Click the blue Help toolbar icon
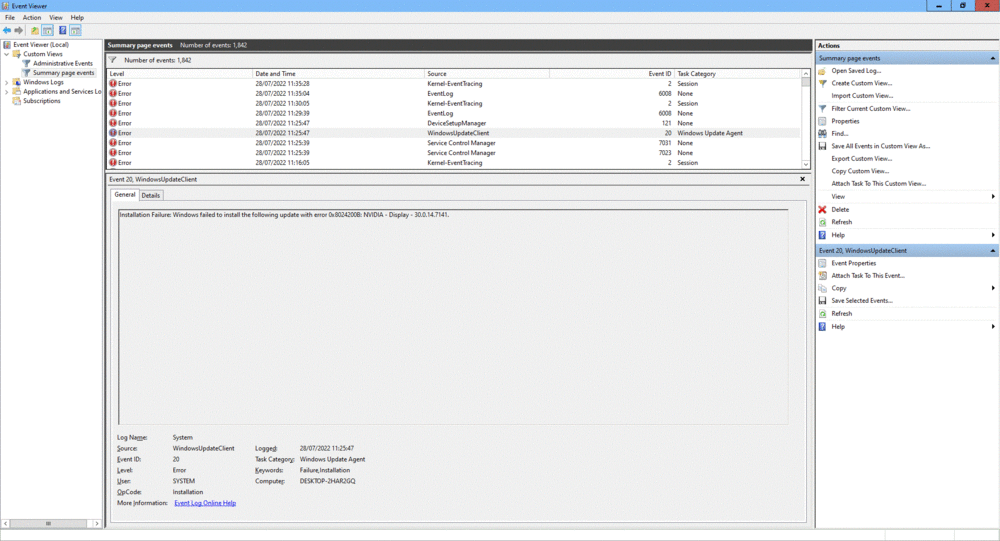This screenshot has height=541, width=1000. pyautogui.click(x=62, y=31)
